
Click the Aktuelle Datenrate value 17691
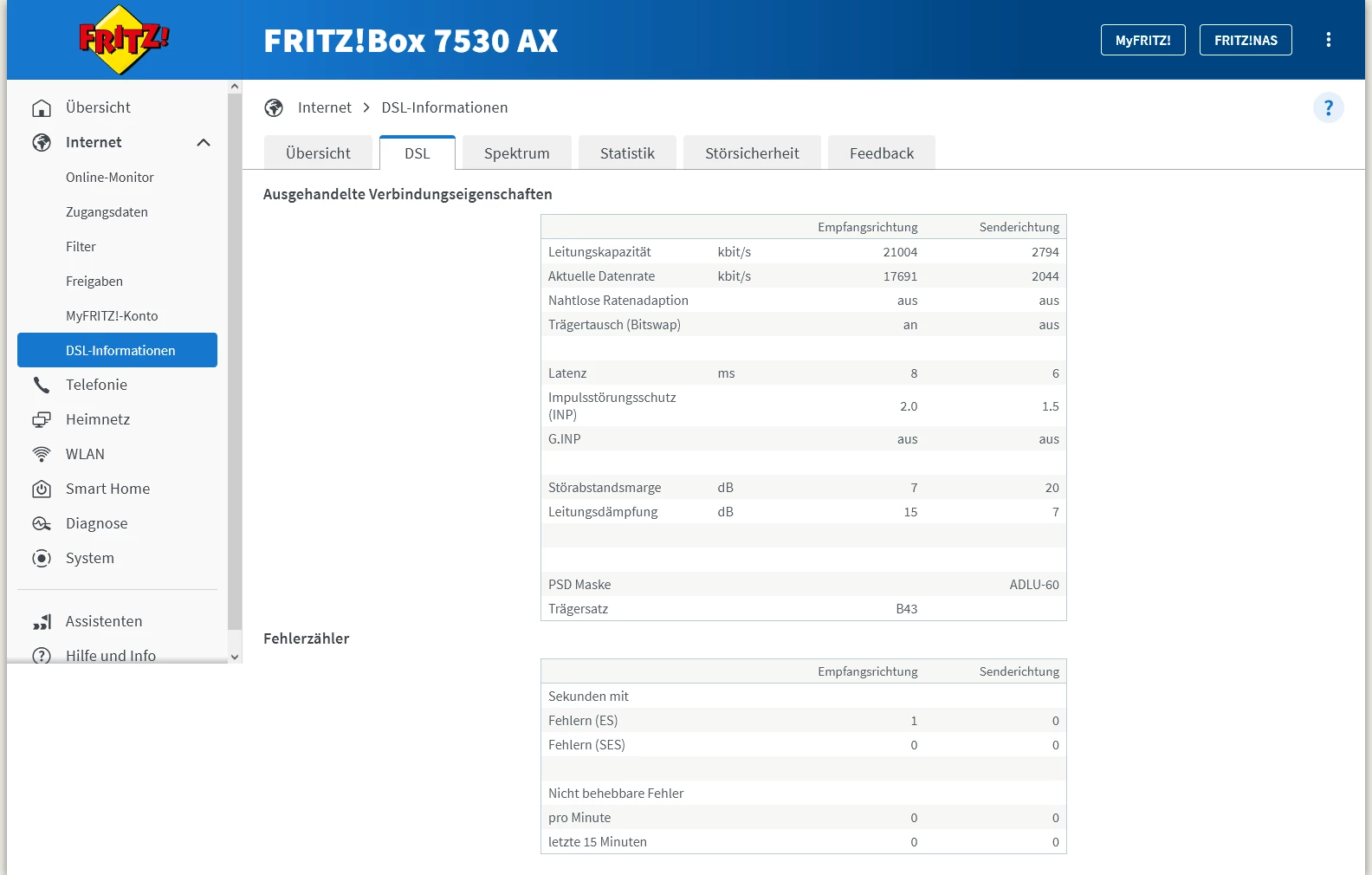coord(900,275)
